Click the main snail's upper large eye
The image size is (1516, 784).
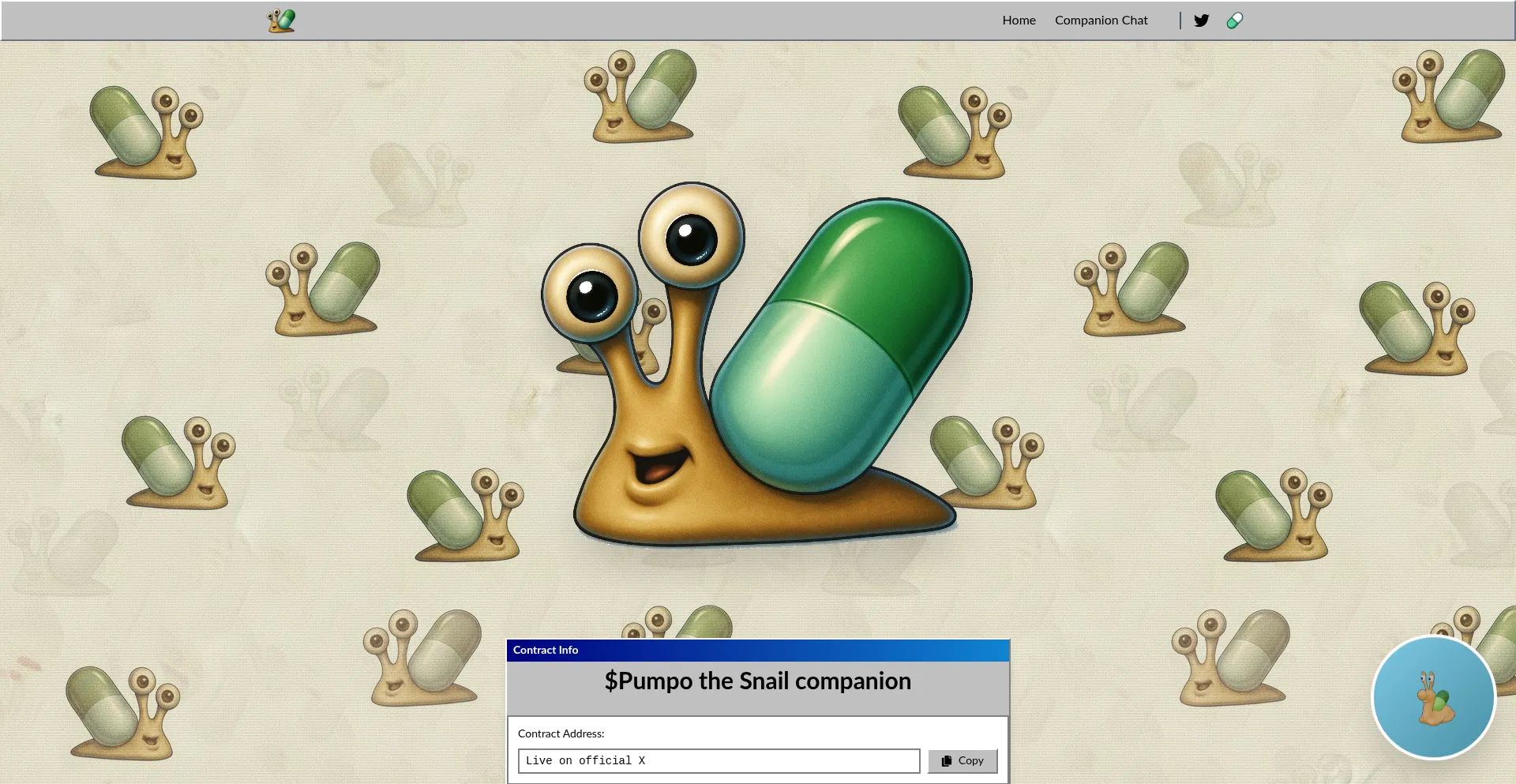pos(691,238)
